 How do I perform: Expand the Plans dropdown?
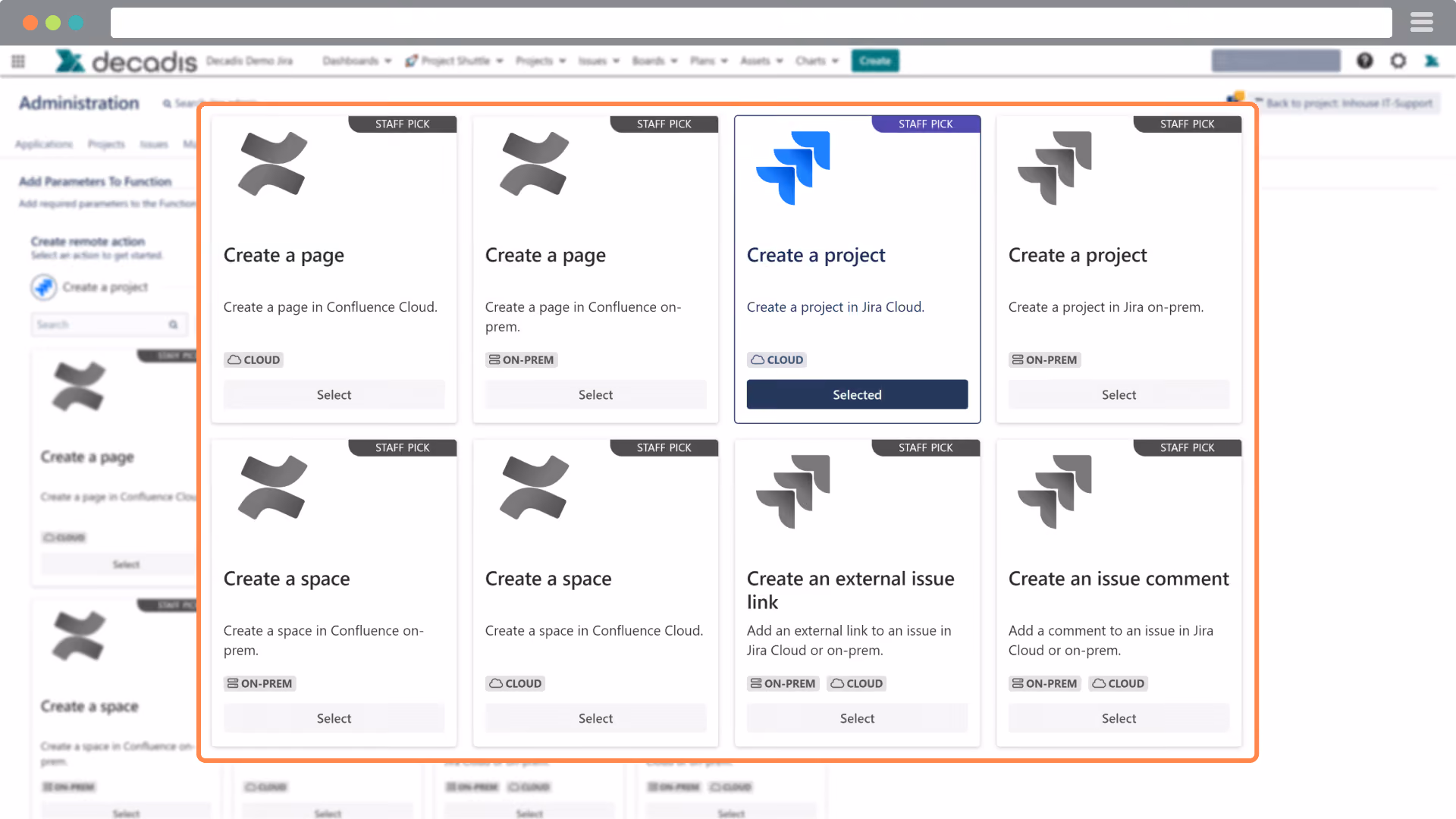709,61
